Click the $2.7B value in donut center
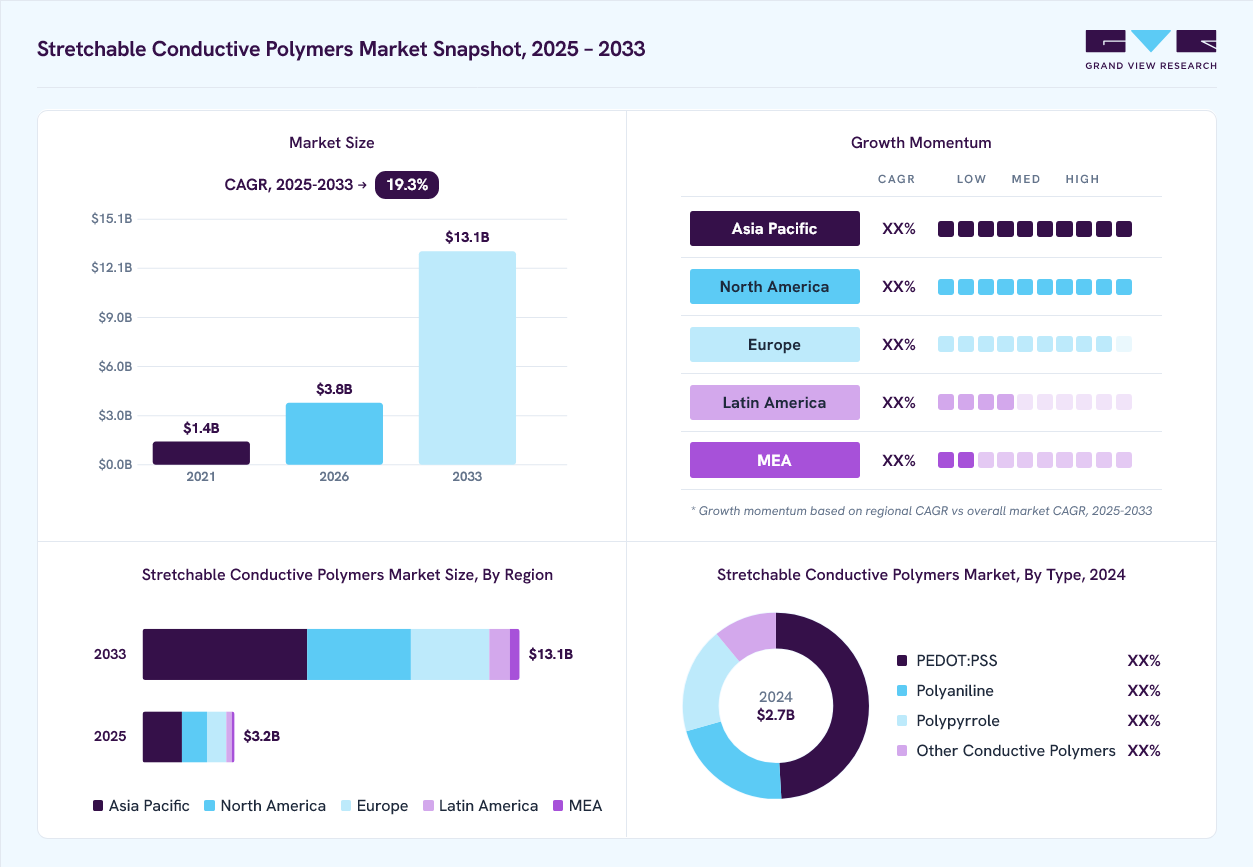The width and height of the screenshot is (1253, 867). coord(776,715)
